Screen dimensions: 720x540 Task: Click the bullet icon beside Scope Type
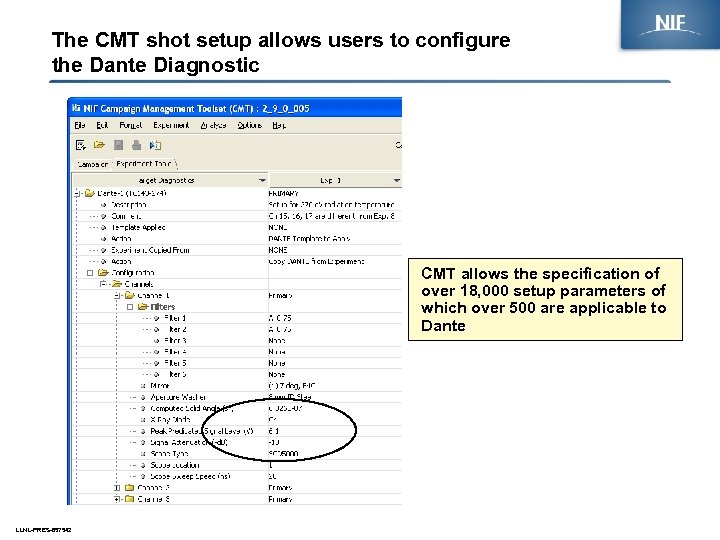coord(143,454)
